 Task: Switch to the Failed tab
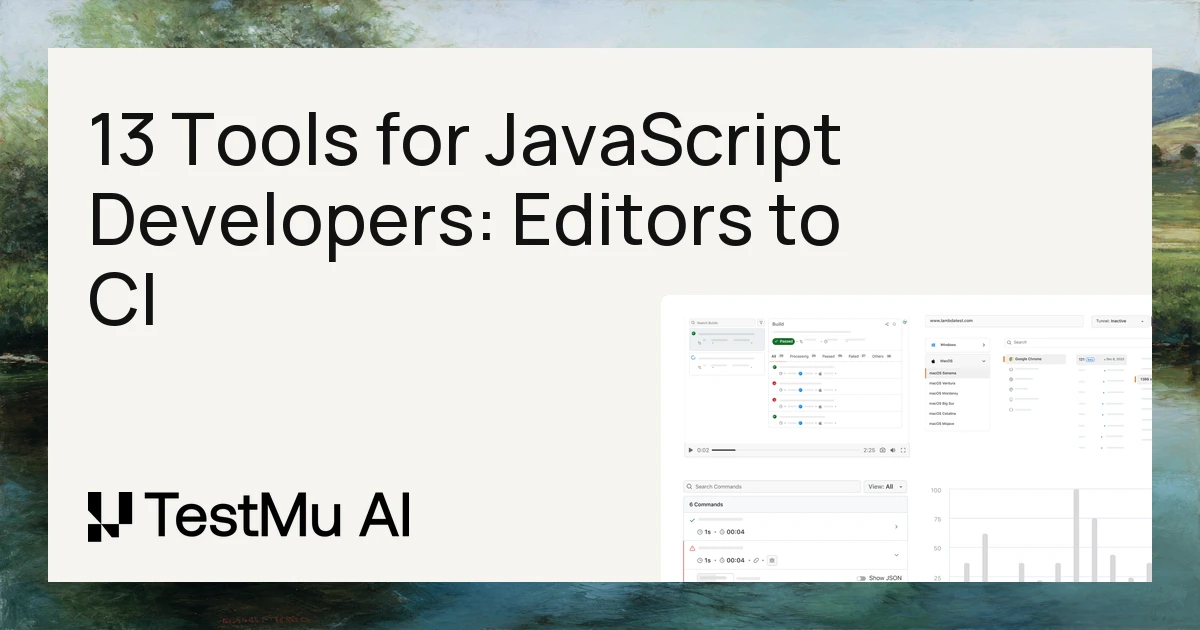pyautogui.click(x=857, y=356)
